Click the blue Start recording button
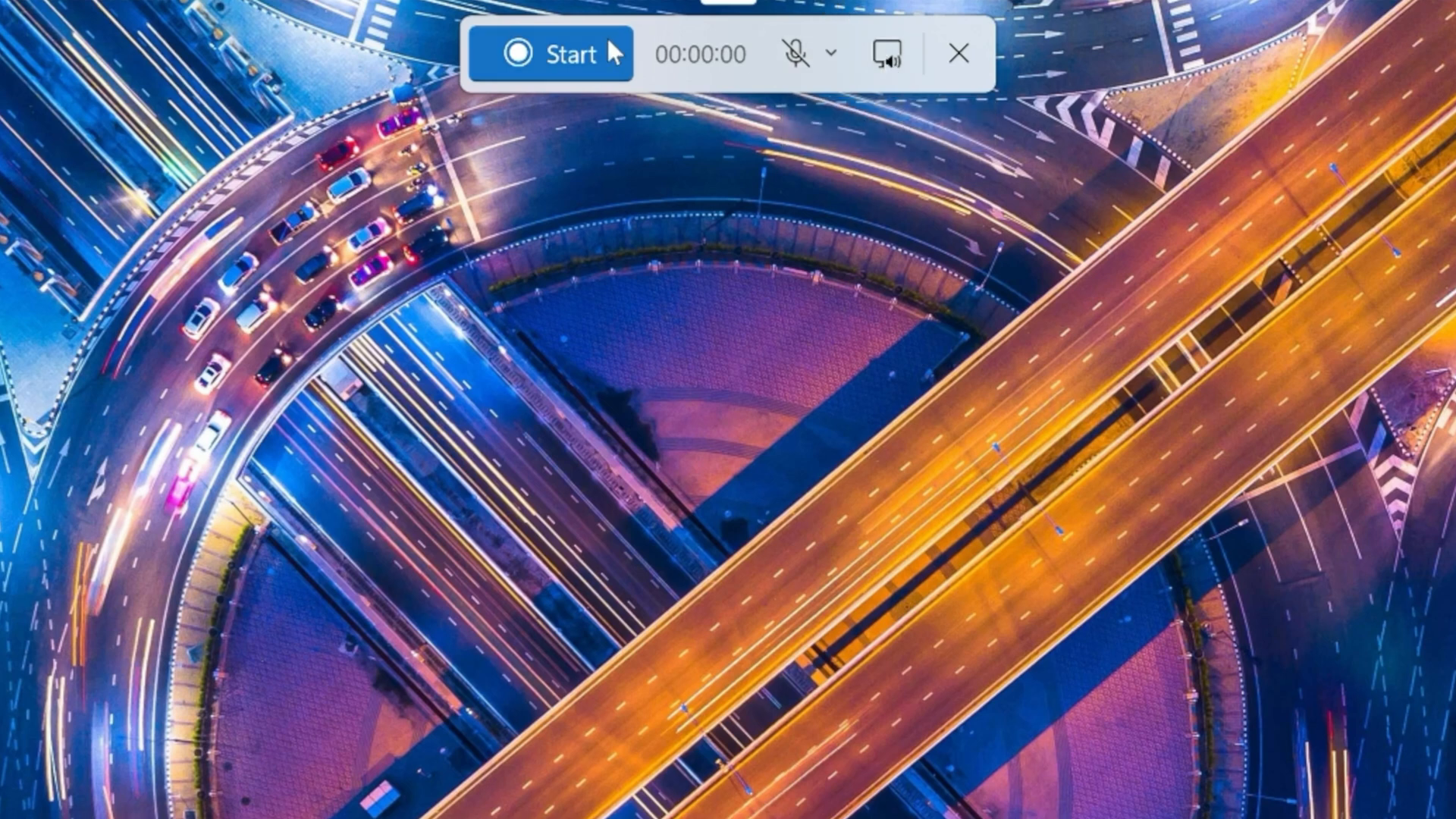Image resolution: width=1456 pixels, height=819 pixels. 551,53
